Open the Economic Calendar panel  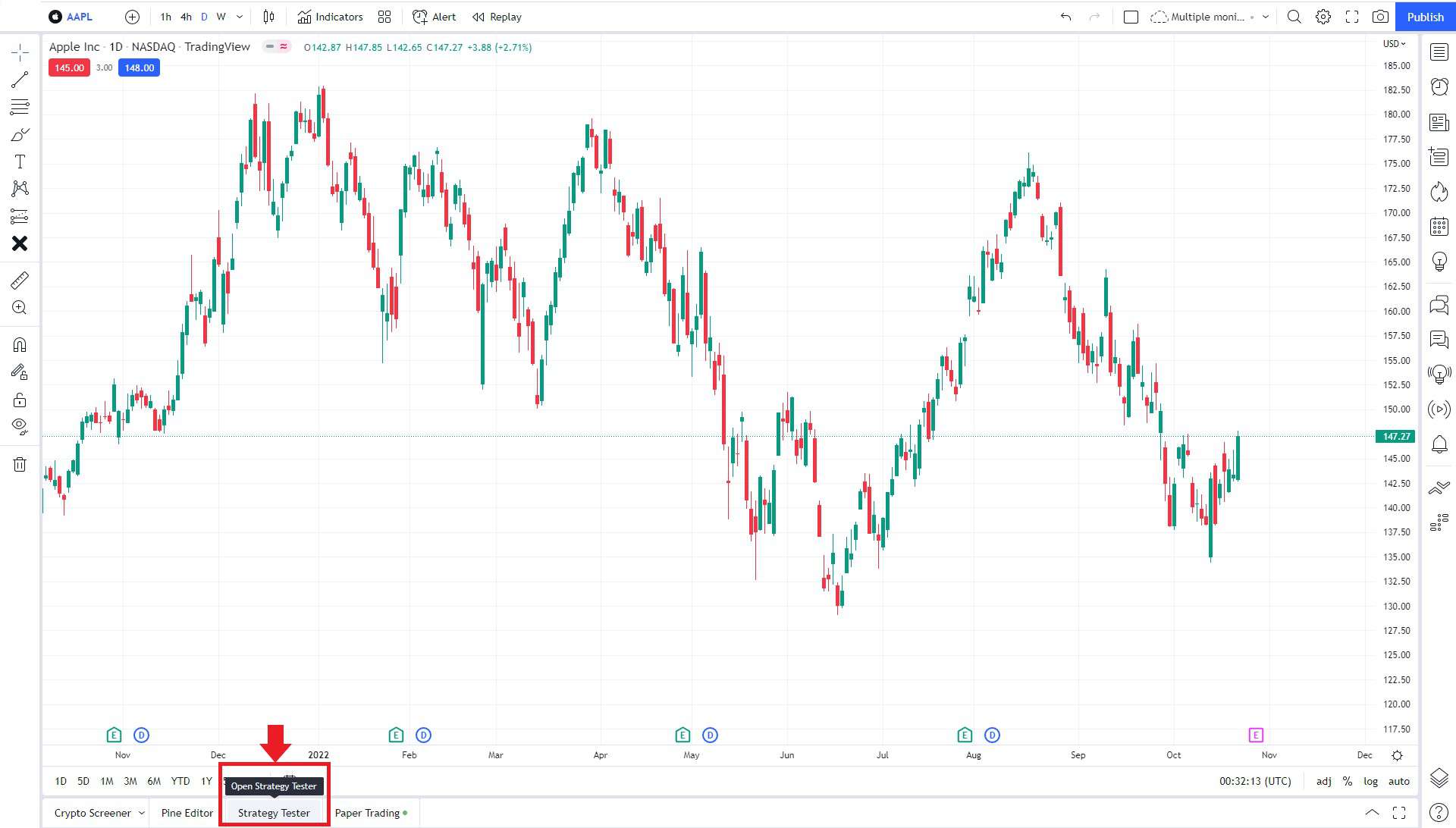click(1439, 226)
